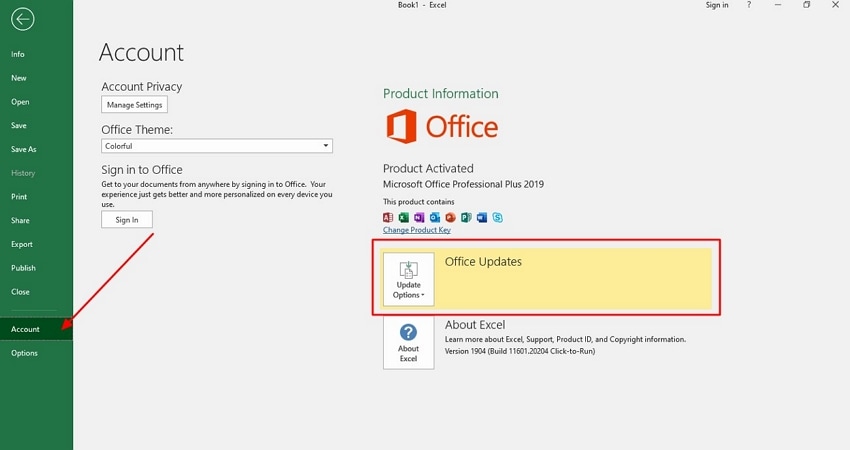Open the Share page

click(x=20, y=221)
